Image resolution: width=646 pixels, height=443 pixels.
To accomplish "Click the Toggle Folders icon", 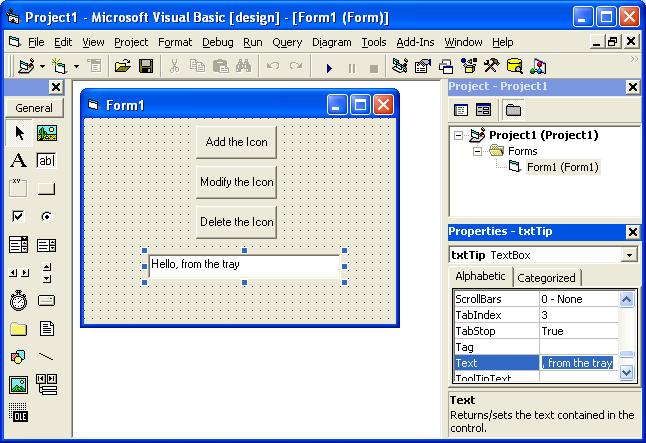I will [x=513, y=110].
